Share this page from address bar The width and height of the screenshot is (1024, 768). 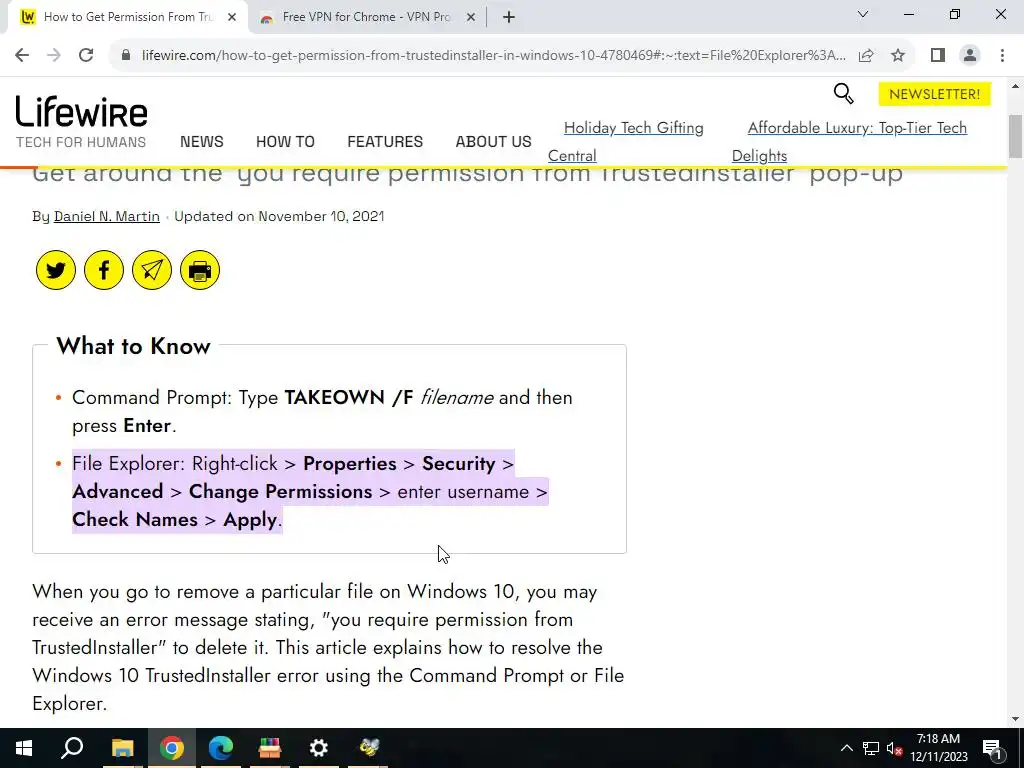tap(866, 55)
